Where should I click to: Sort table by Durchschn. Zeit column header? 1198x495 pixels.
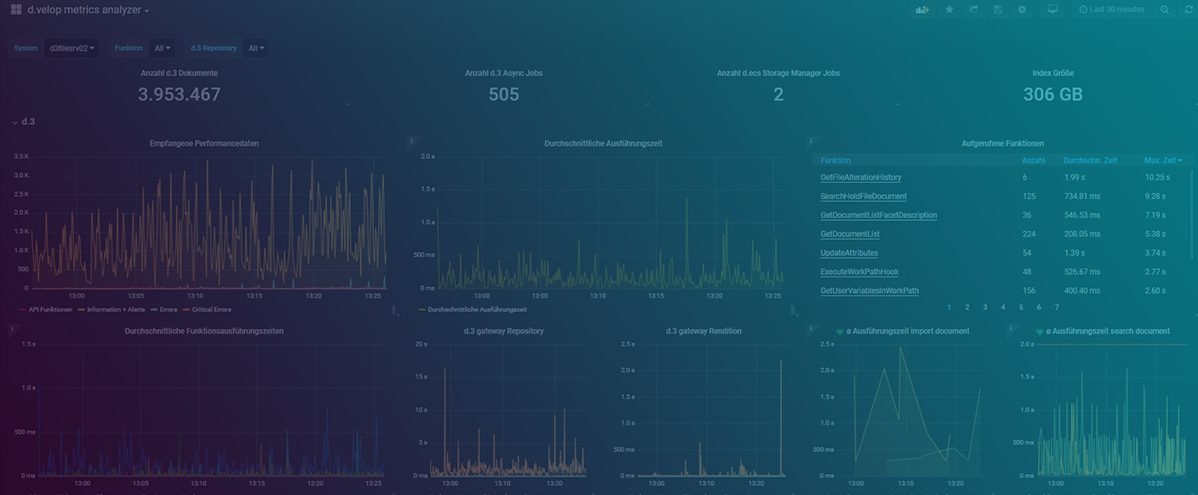[x=1090, y=160]
